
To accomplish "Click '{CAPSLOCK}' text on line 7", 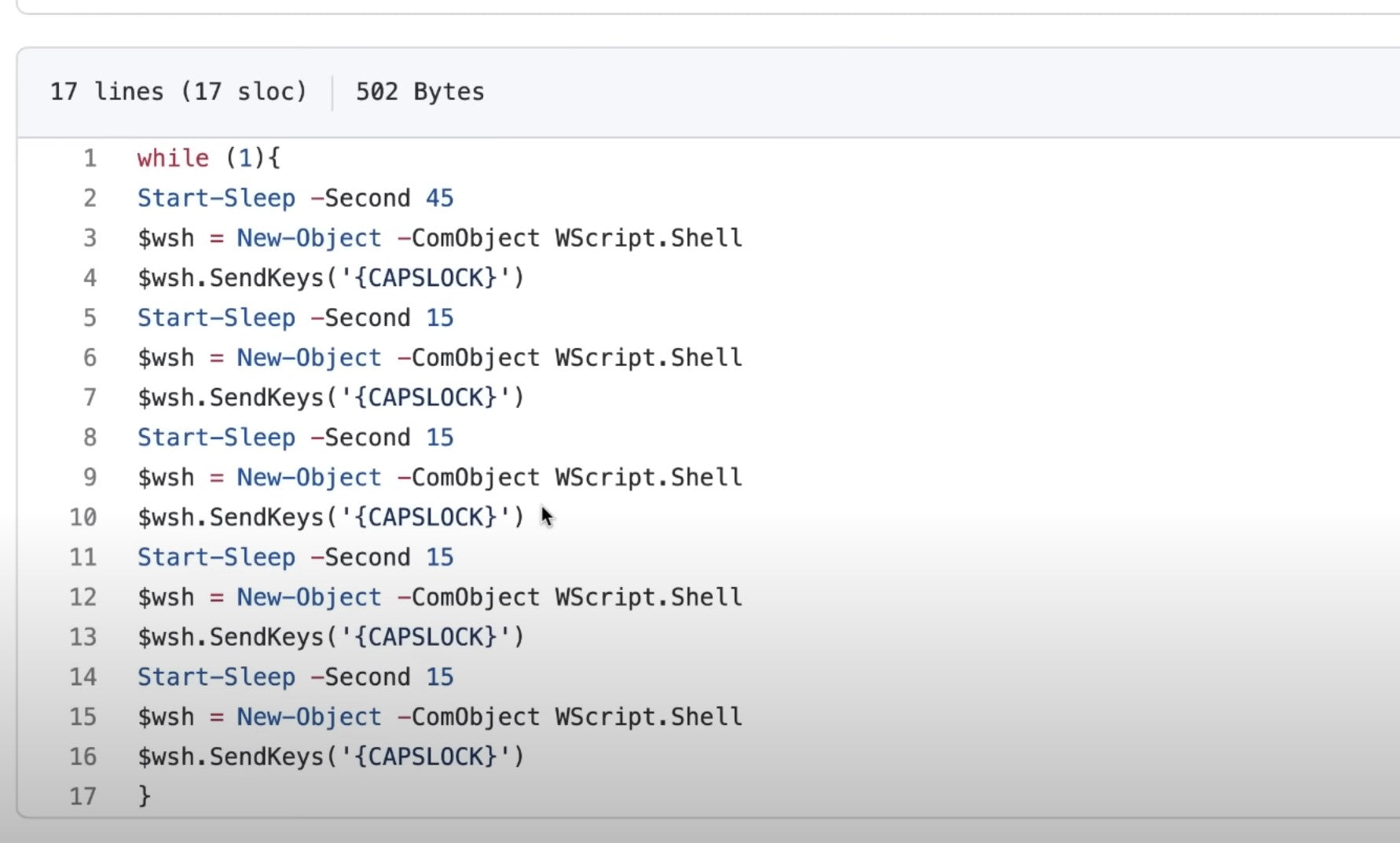I will coord(425,398).
